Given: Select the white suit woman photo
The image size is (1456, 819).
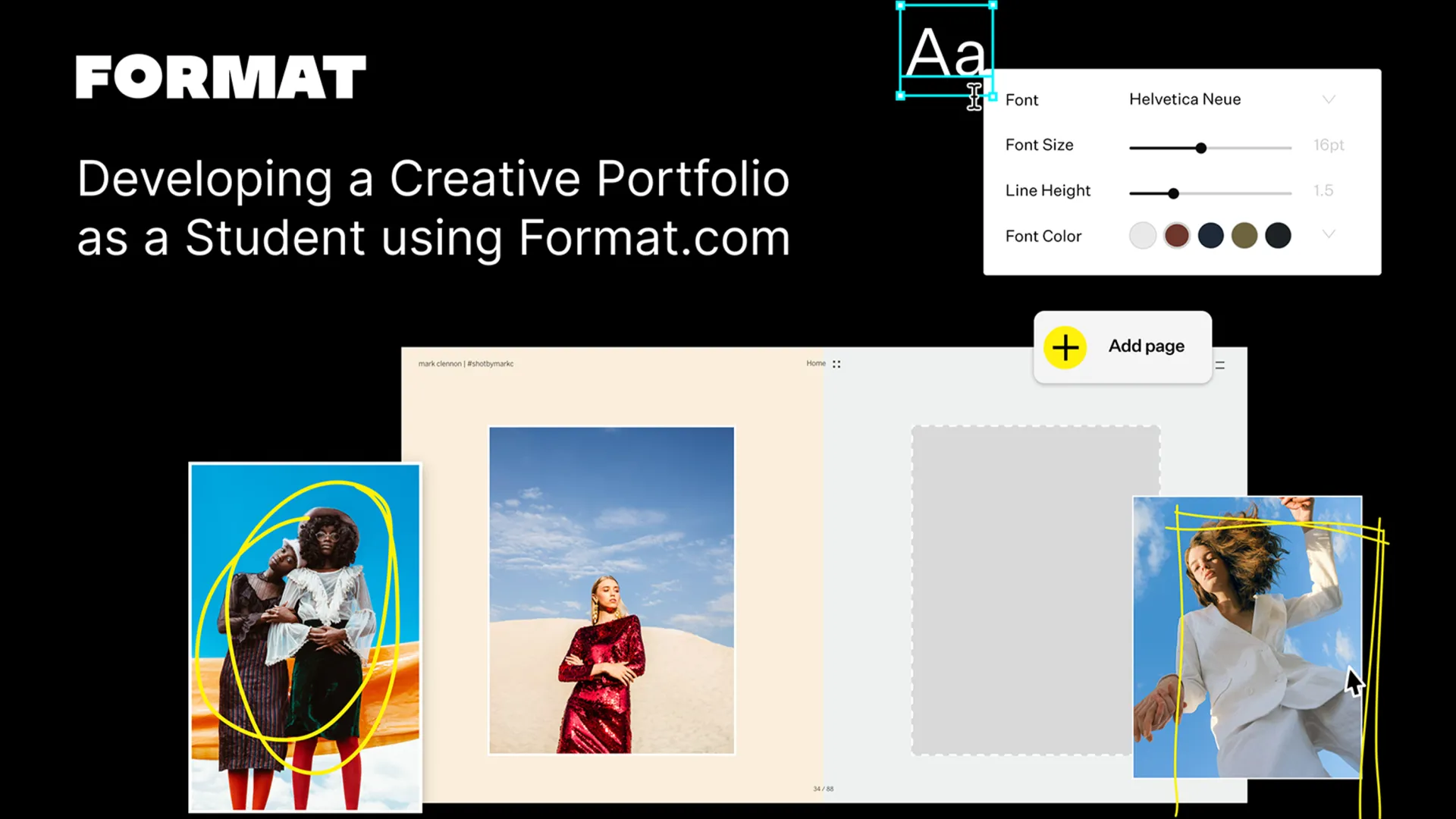Looking at the screenshot, I should click(x=1247, y=637).
